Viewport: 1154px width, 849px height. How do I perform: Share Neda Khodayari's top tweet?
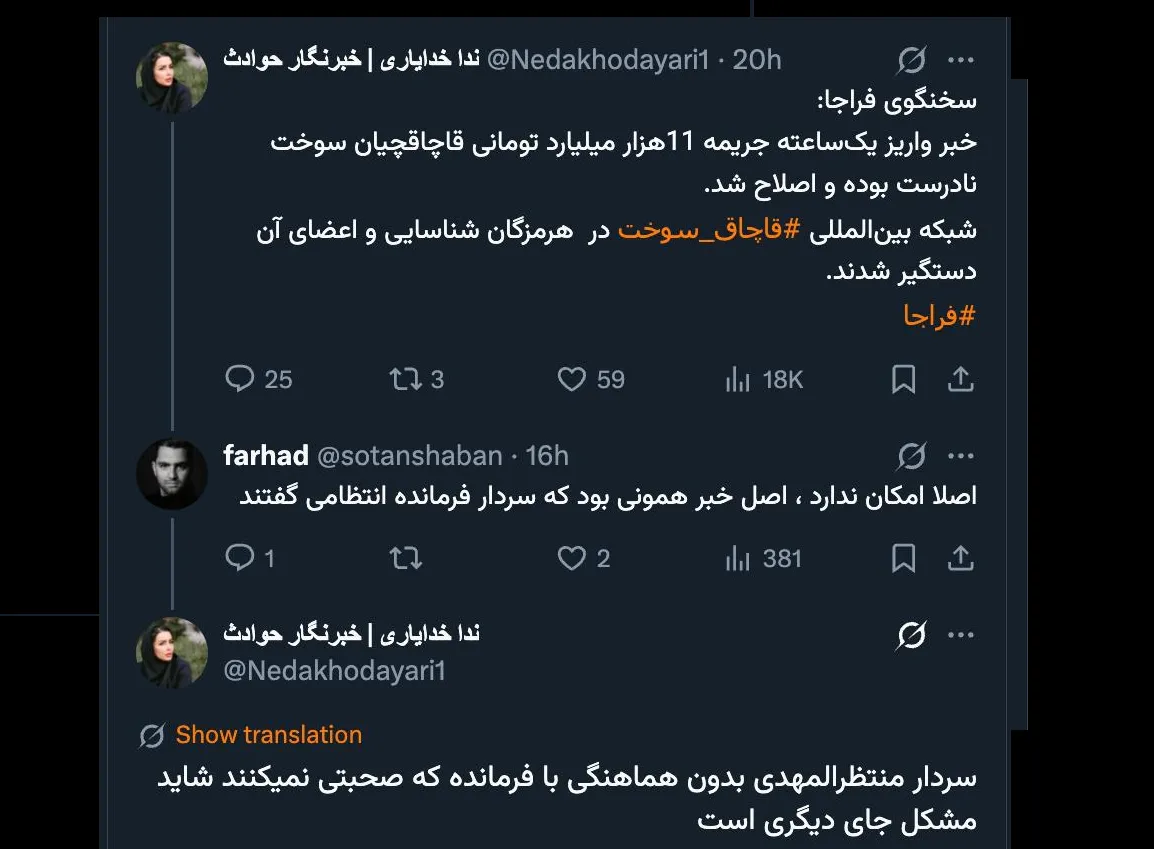[961, 380]
